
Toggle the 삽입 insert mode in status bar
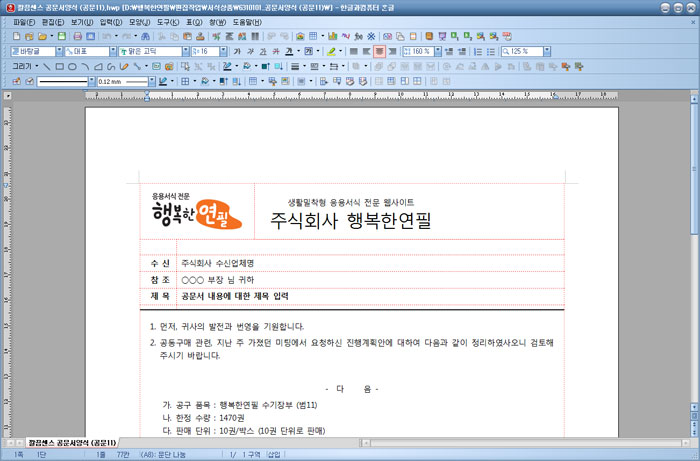[274, 455]
